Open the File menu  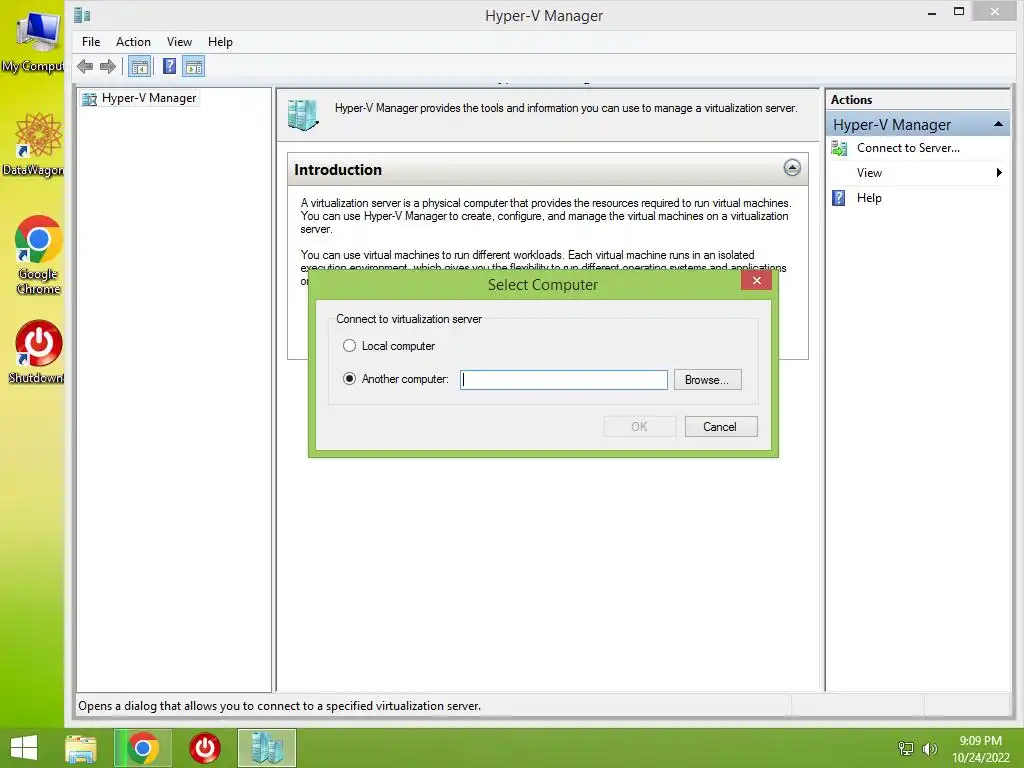pyautogui.click(x=91, y=42)
